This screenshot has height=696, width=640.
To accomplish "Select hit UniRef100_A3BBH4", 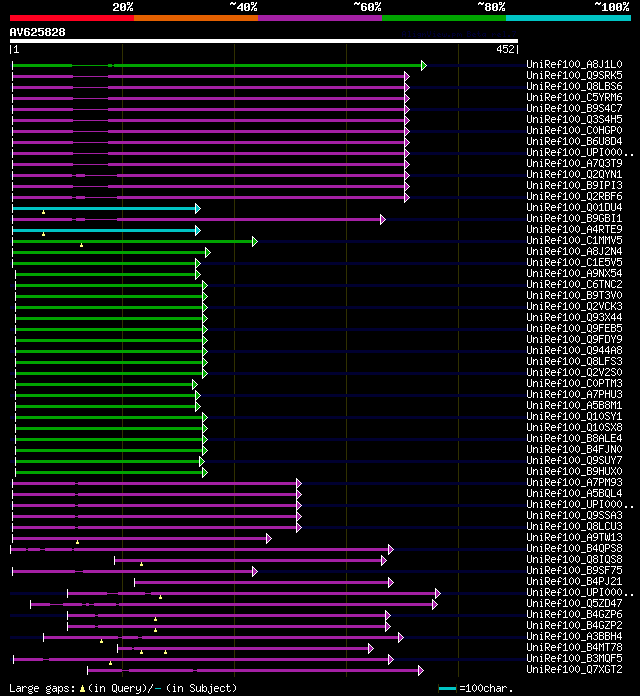I will tap(574, 637).
